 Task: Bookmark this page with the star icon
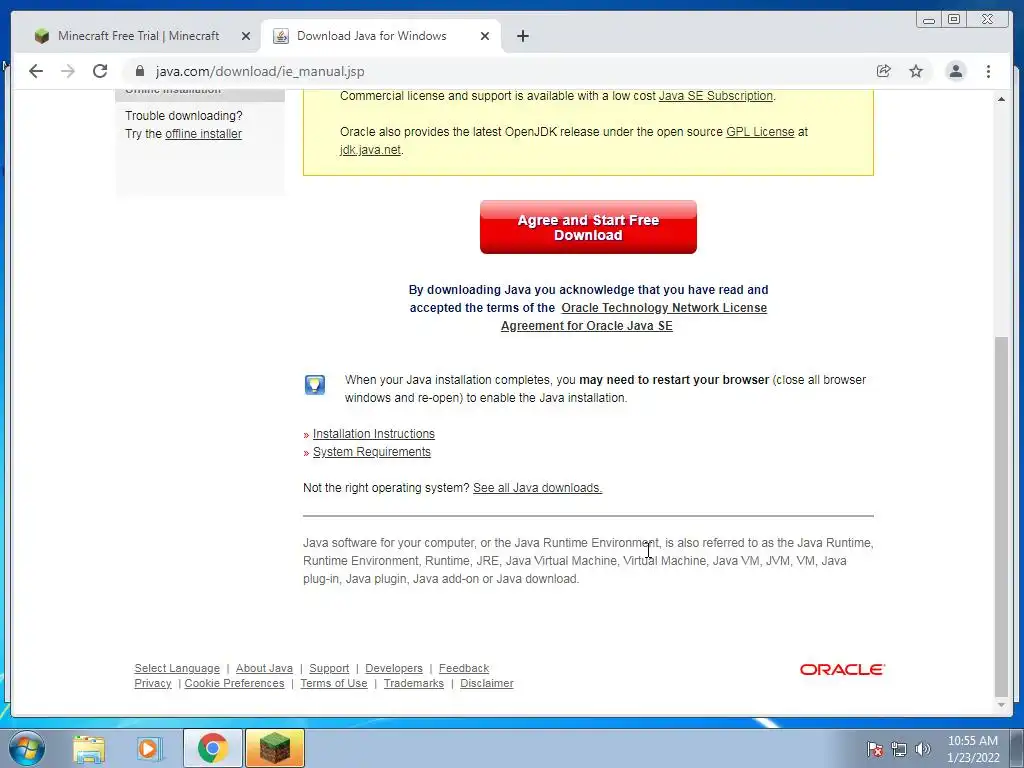916,71
